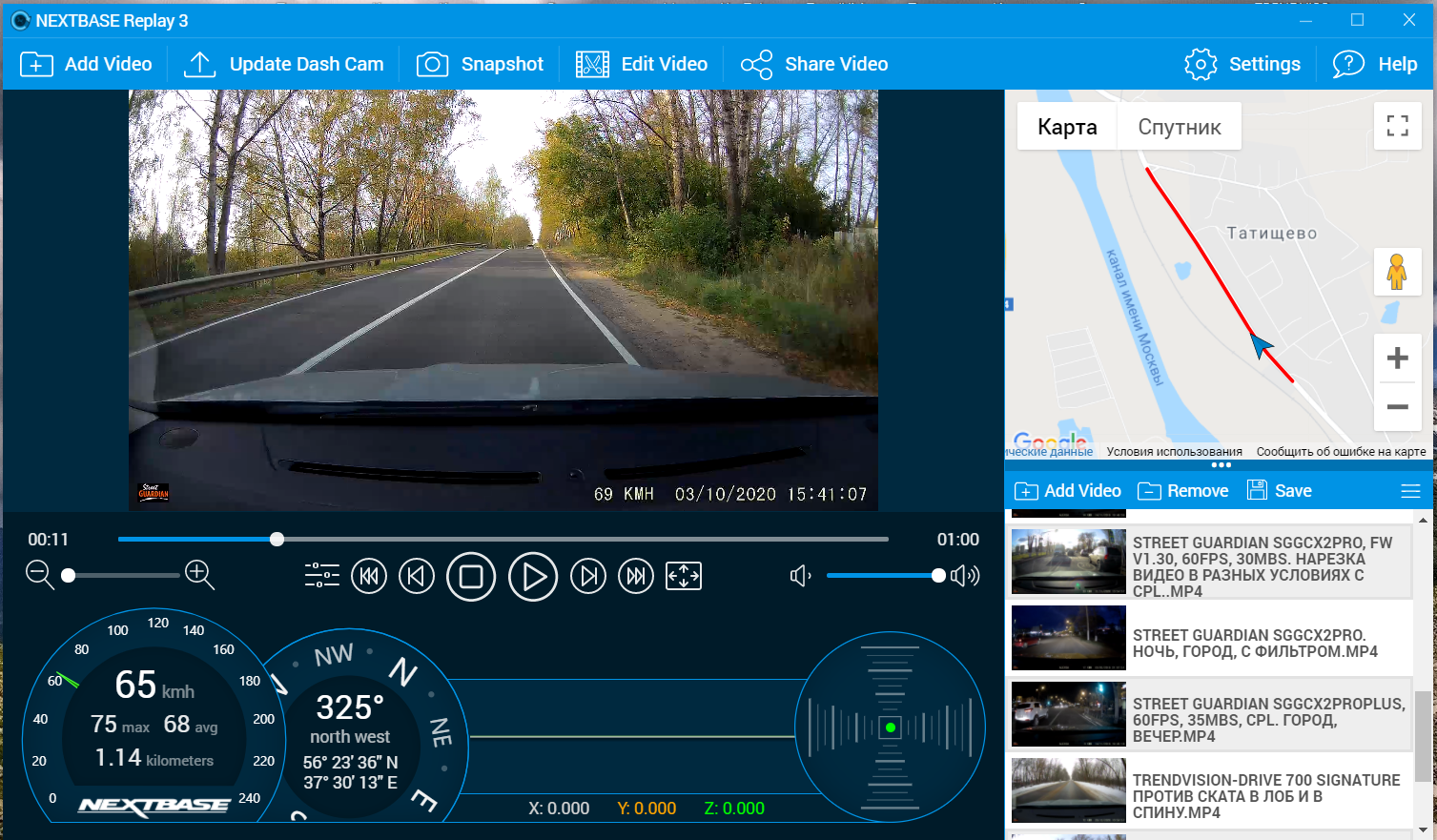Mute audio with the speaker icon
1437x840 pixels.
pyautogui.click(x=801, y=576)
